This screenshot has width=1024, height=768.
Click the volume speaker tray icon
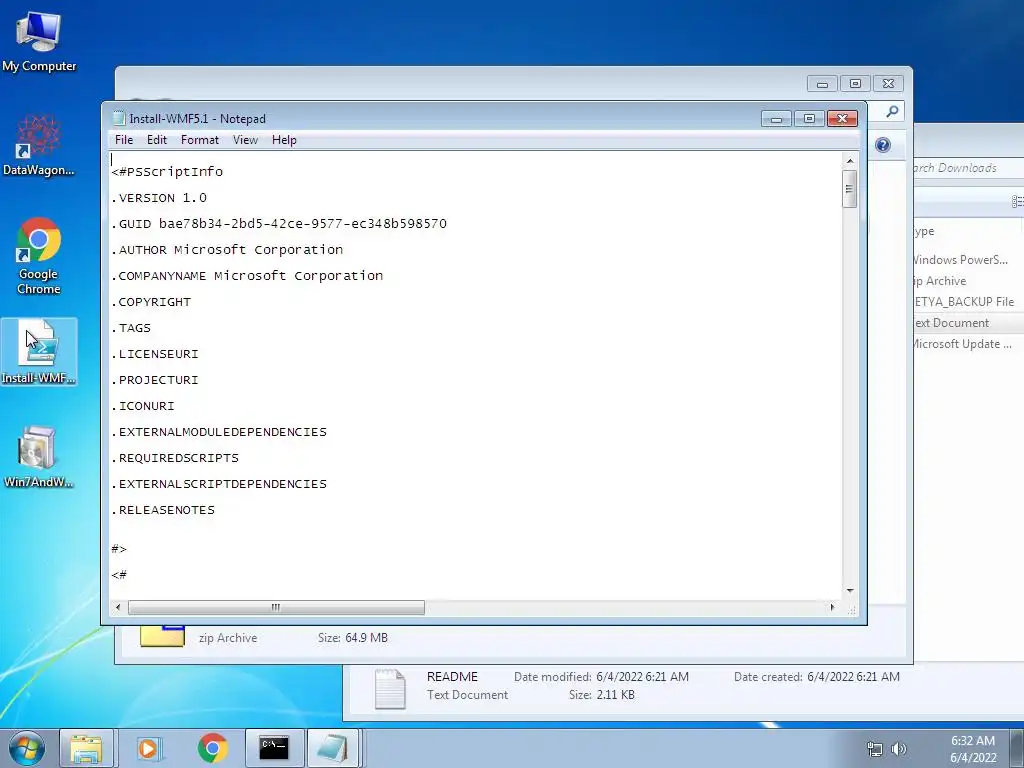coord(899,749)
